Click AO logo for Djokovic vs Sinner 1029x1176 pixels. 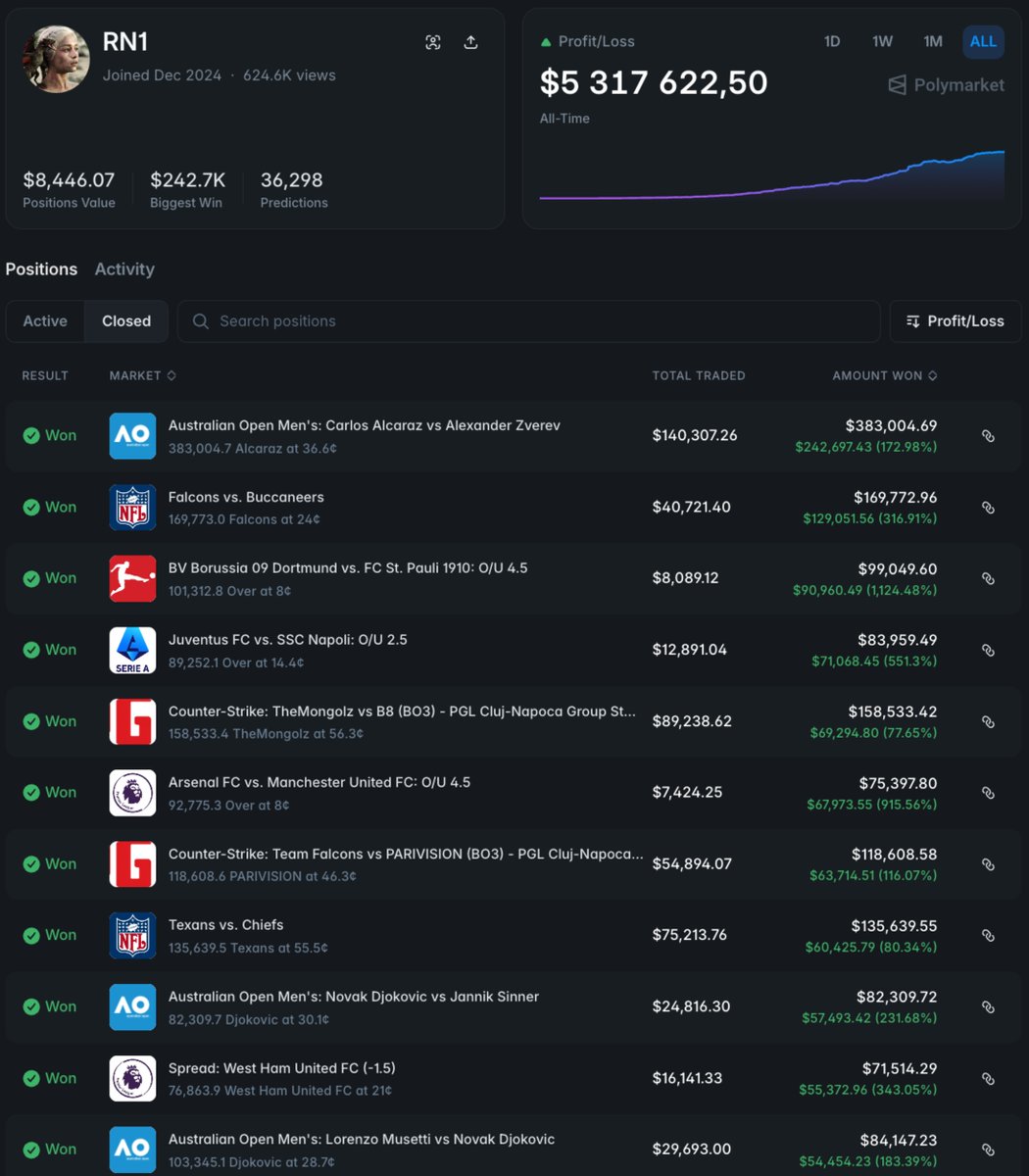(x=132, y=1006)
